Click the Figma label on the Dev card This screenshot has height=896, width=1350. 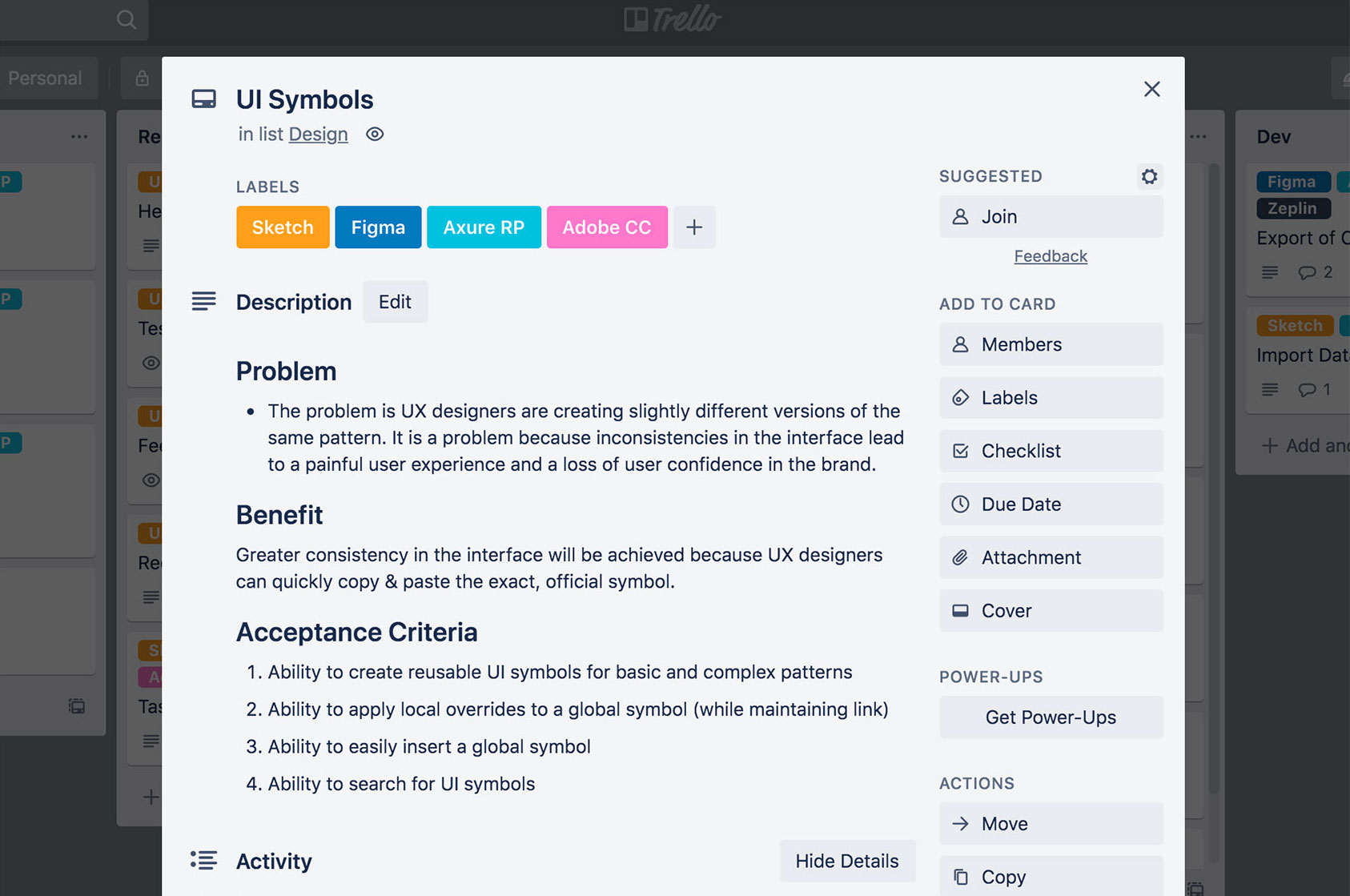(1293, 182)
